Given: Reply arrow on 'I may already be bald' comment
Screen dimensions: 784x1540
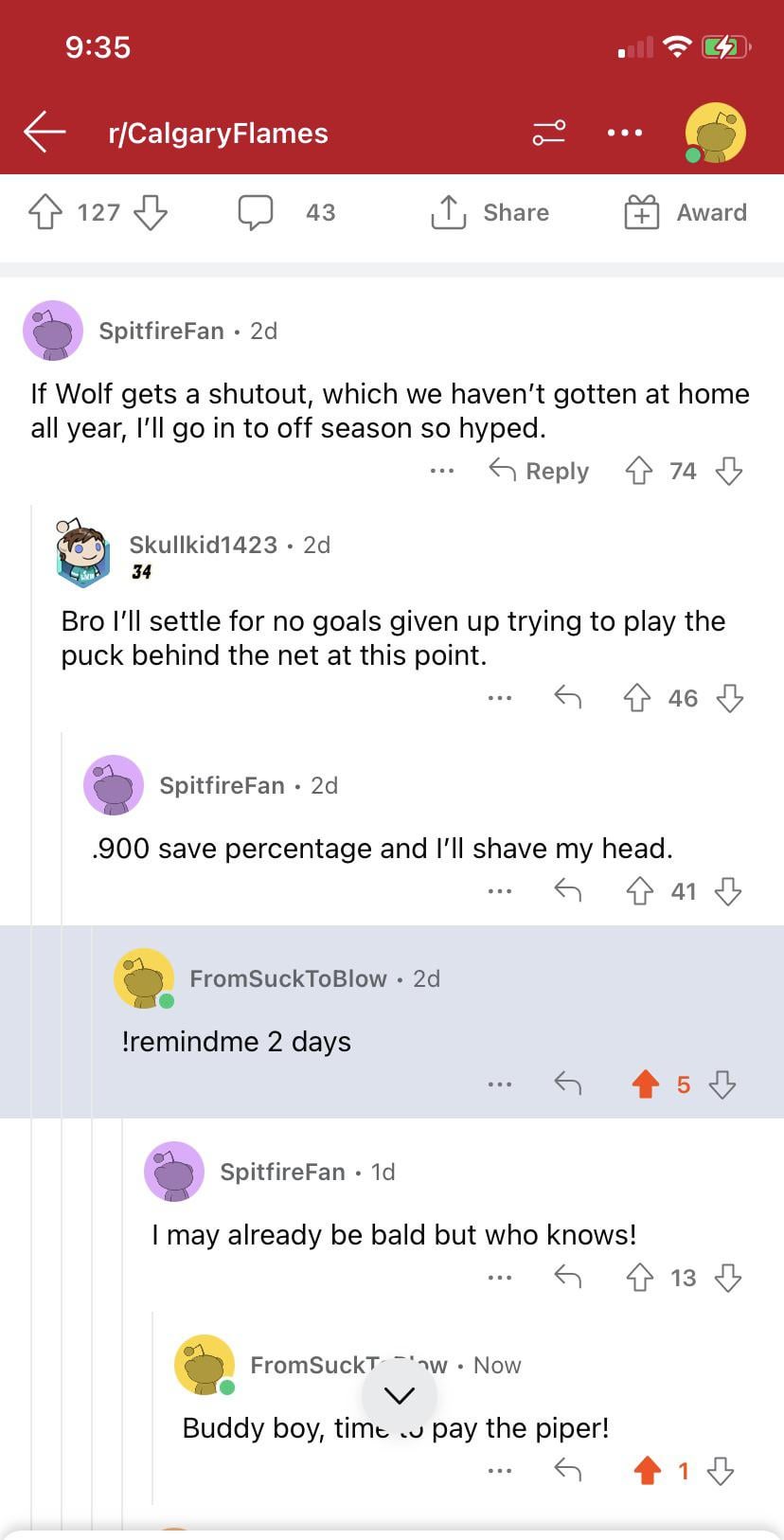Looking at the screenshot, I should [x=567, y=1278].
